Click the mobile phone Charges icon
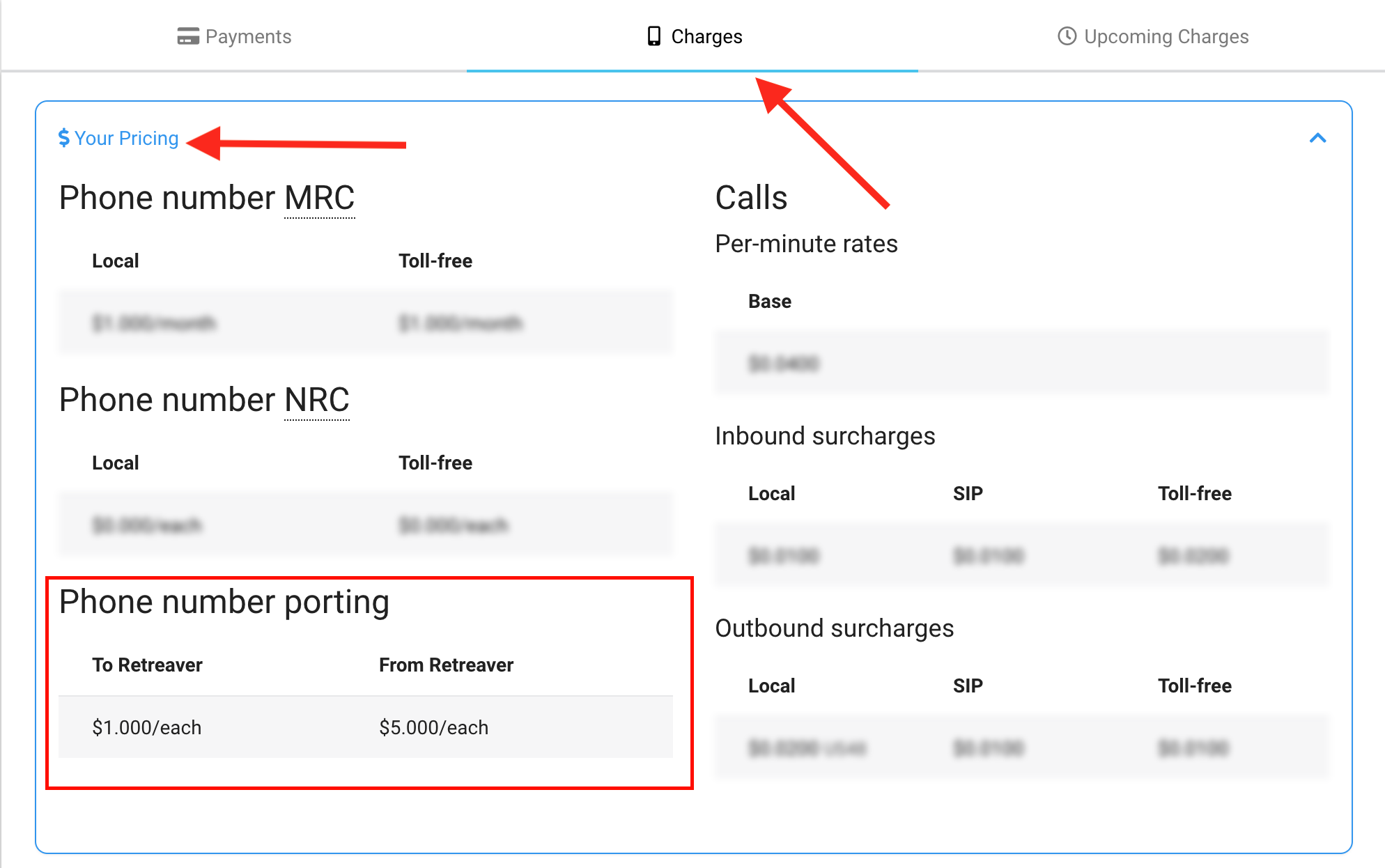Image resolution: width=1385 pixels, height=868 pixels. click(x=653, y=36)
